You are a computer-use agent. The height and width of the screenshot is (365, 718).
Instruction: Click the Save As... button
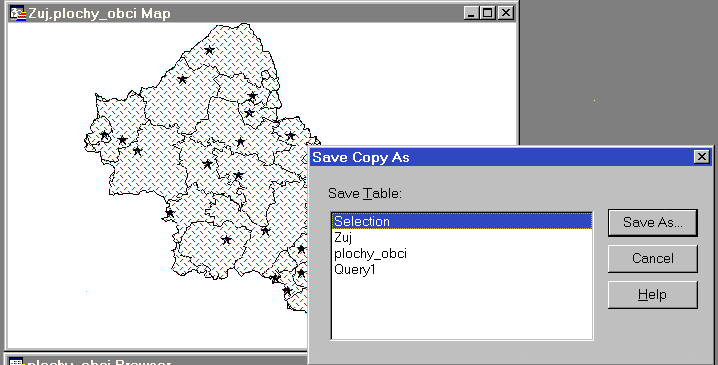(653, 223)
